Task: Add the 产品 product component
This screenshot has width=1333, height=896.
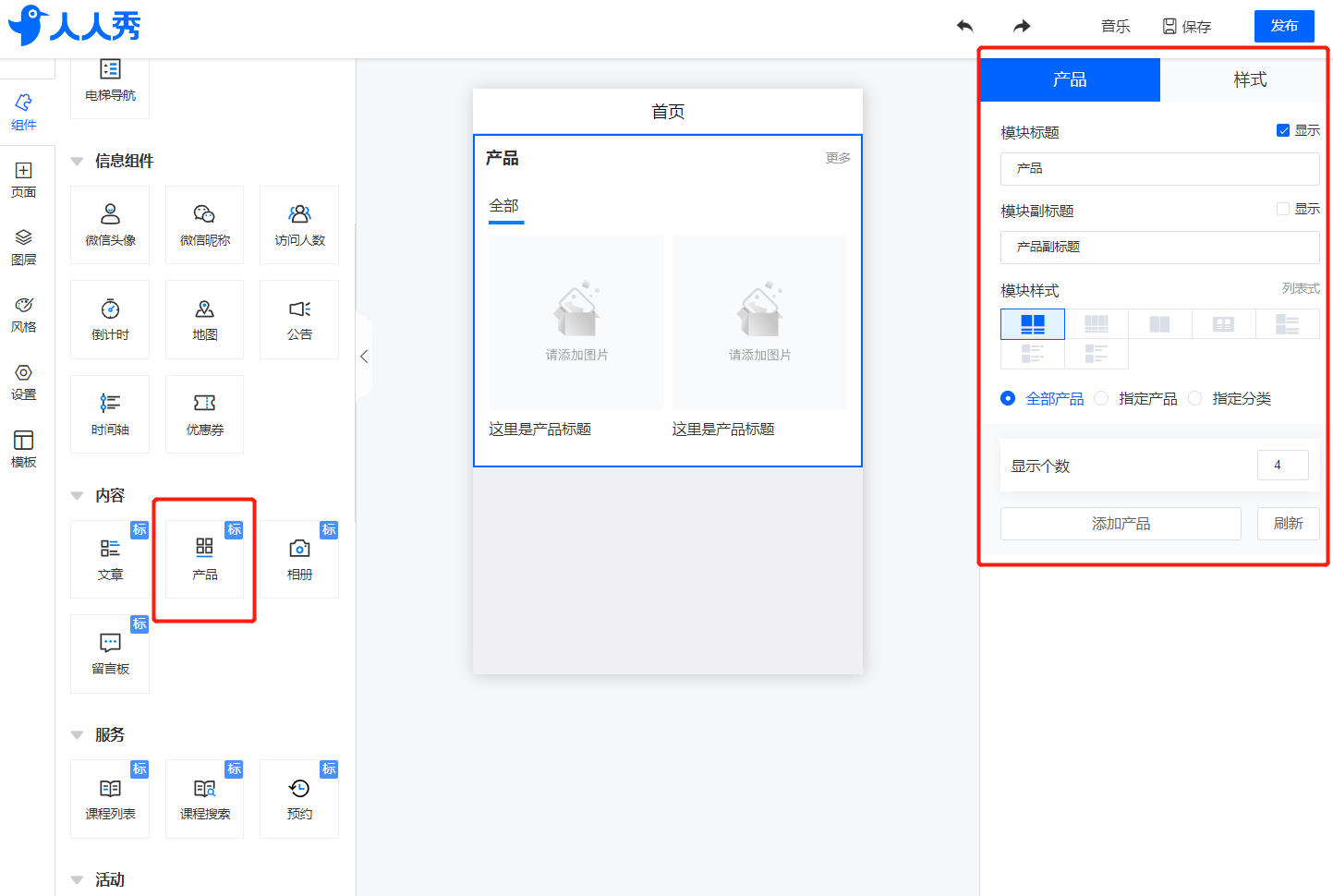Action: (205, 560)
